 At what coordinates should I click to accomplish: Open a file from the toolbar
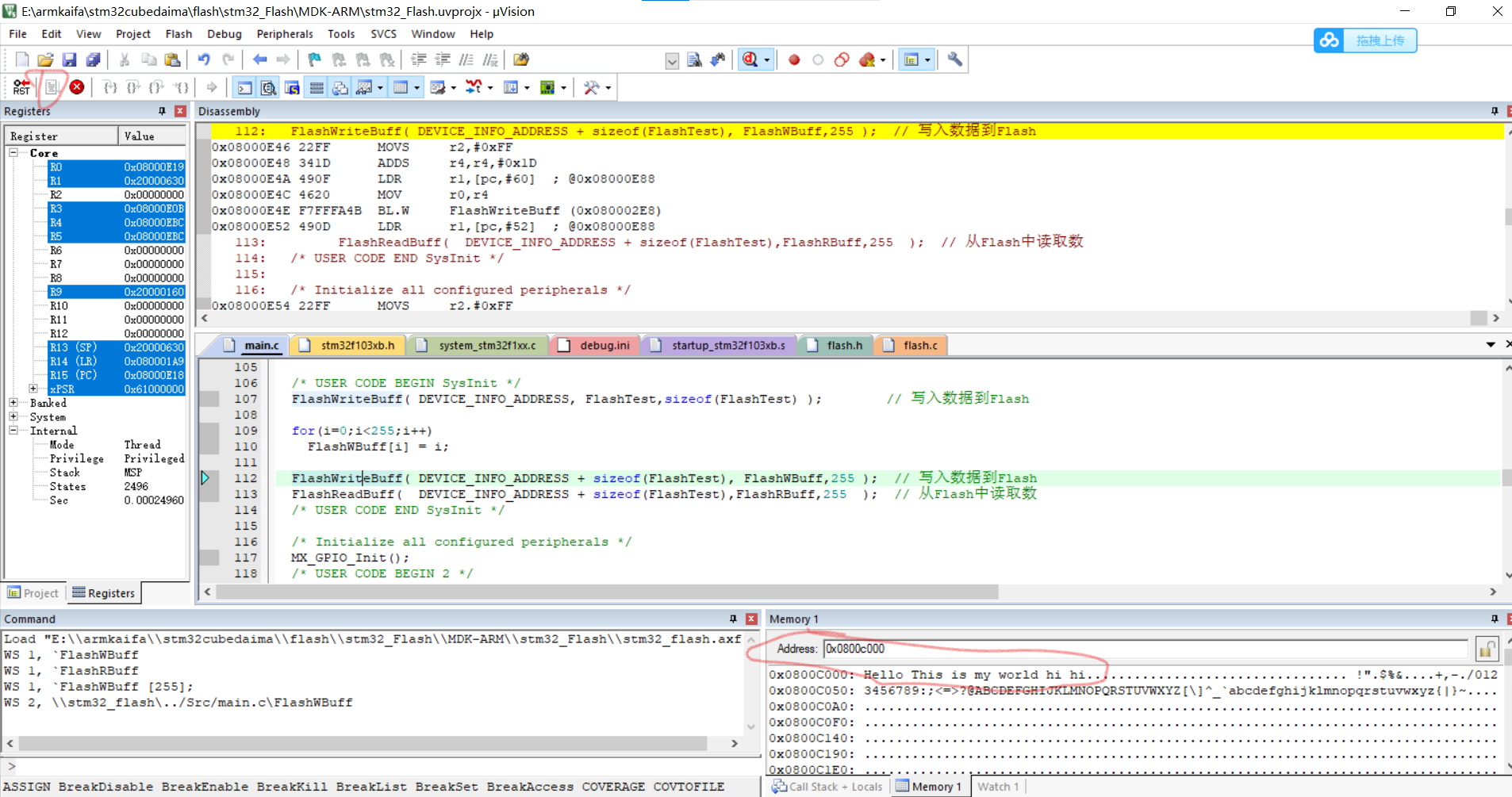click(45, 59)
